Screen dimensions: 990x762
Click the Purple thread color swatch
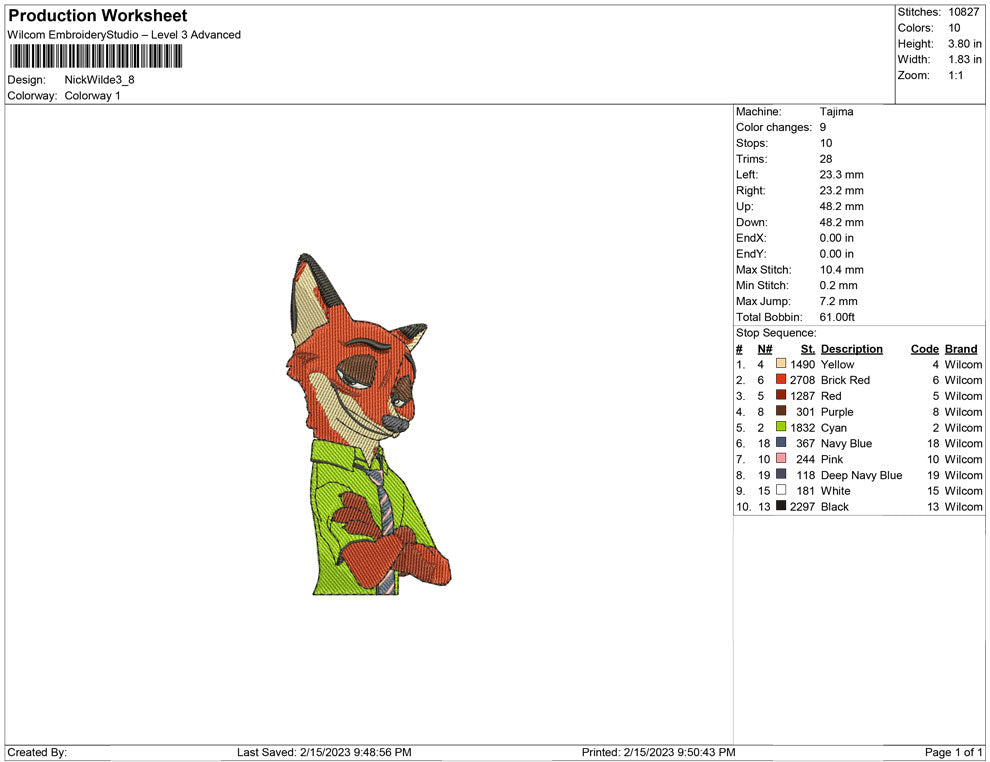(x=781, y=411)
